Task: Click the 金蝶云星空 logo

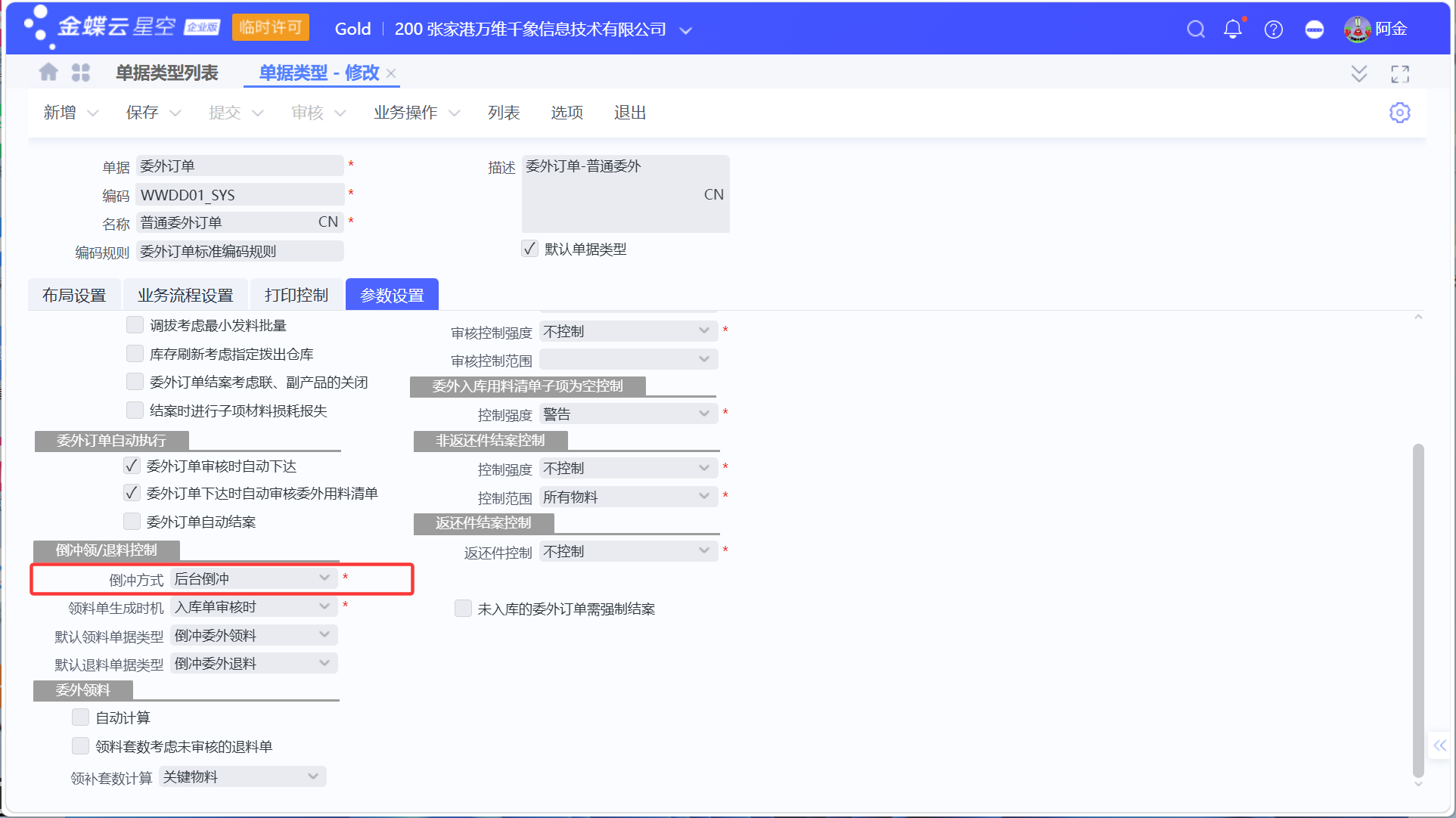Action: coord(121,27)
